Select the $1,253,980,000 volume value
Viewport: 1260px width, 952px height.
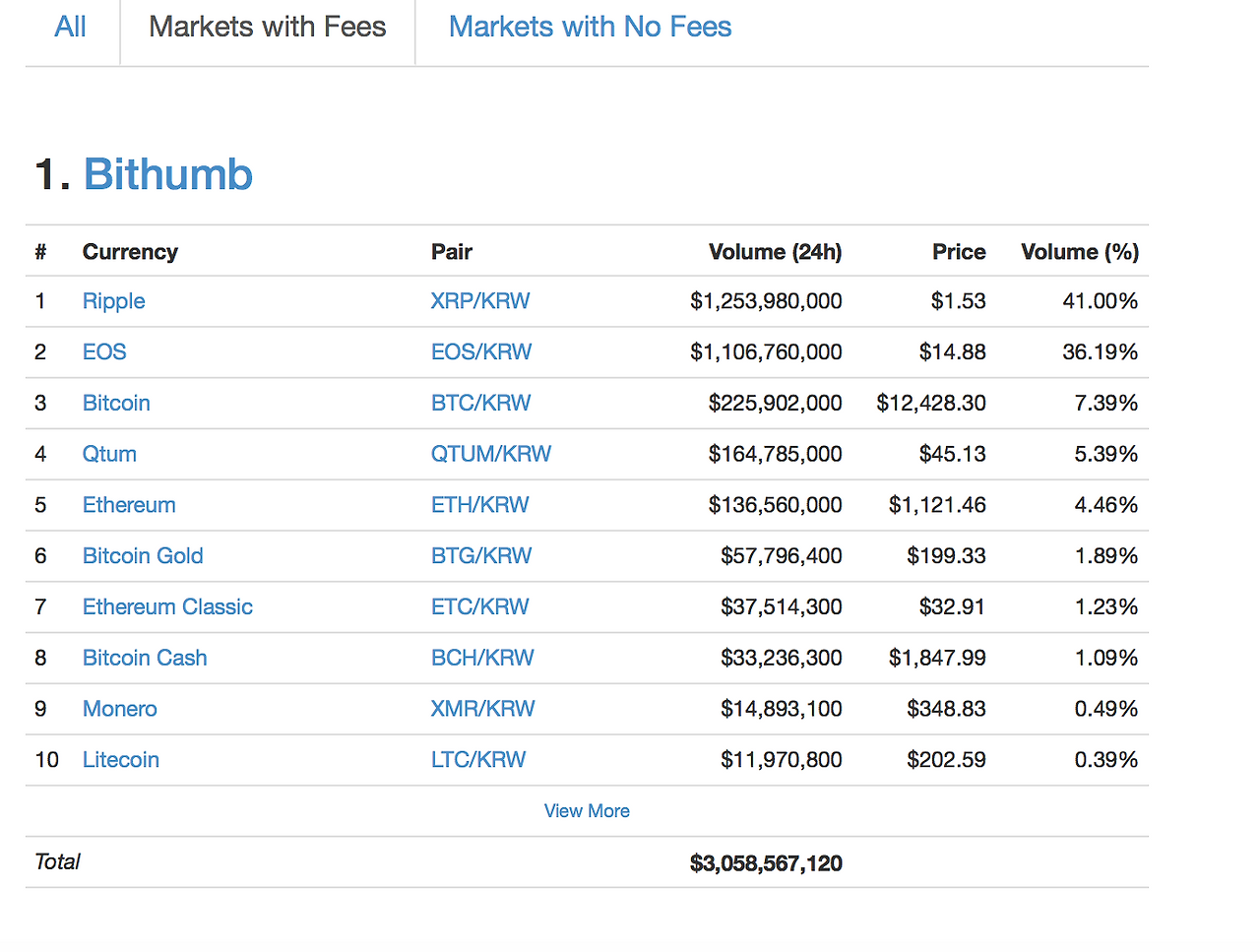tap(766, 301)
